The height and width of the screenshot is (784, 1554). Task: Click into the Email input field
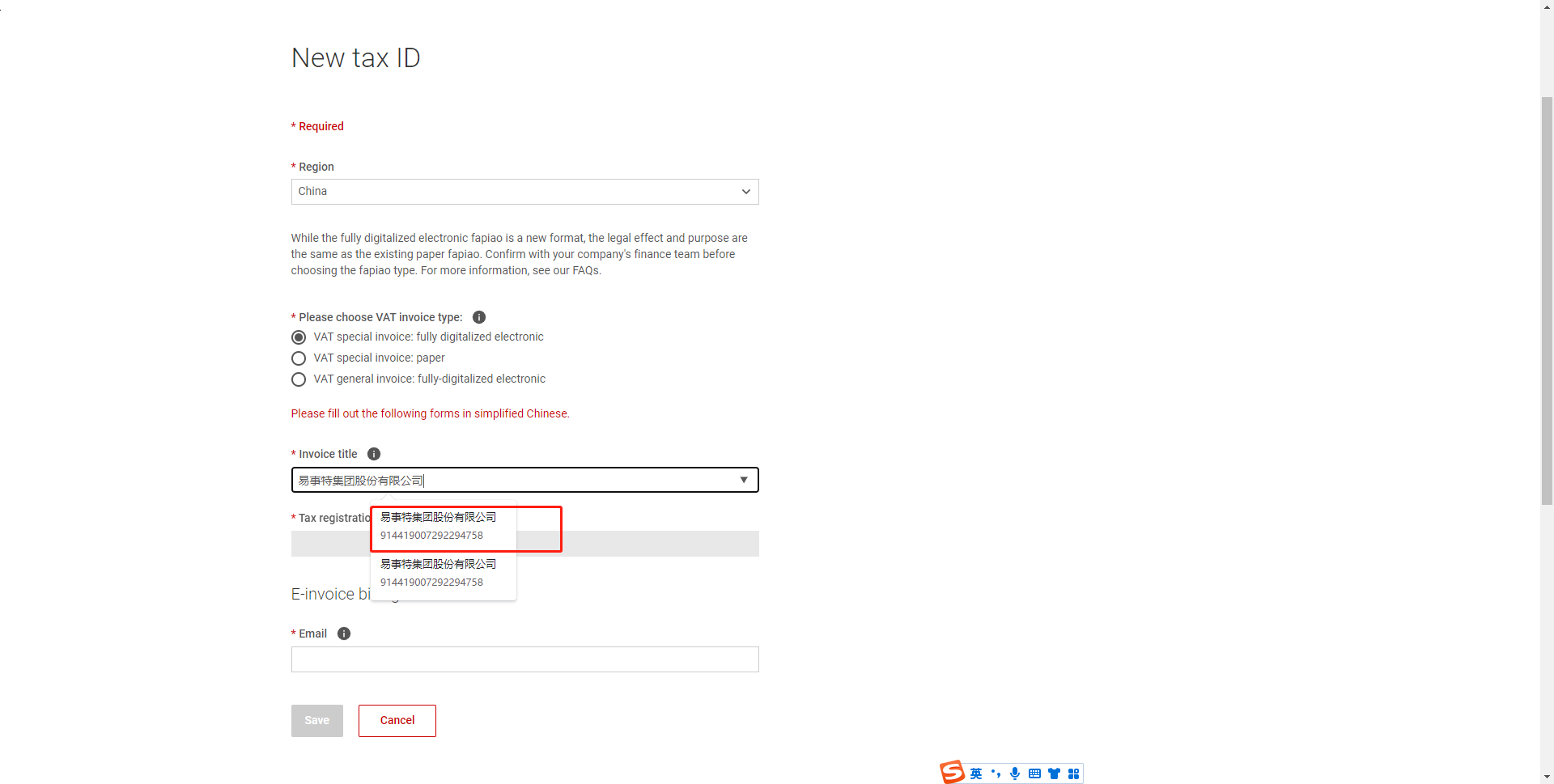click(x=524, y=659)
